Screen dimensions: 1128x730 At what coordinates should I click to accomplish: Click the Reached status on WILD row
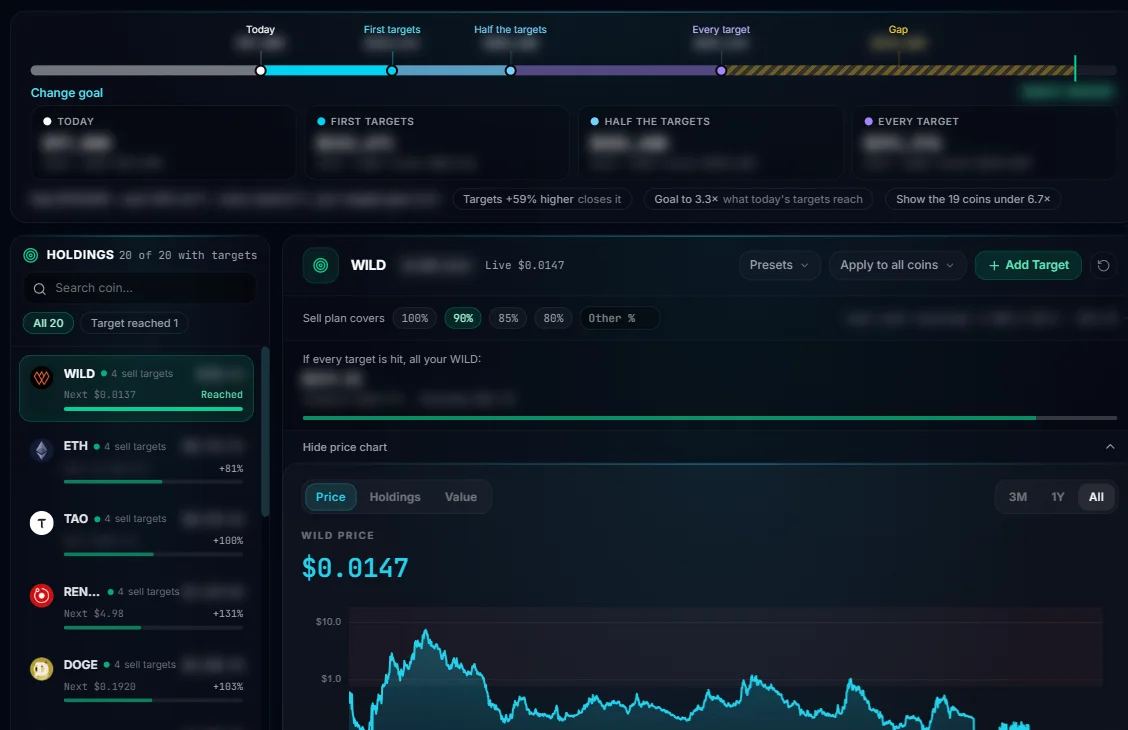222,394
